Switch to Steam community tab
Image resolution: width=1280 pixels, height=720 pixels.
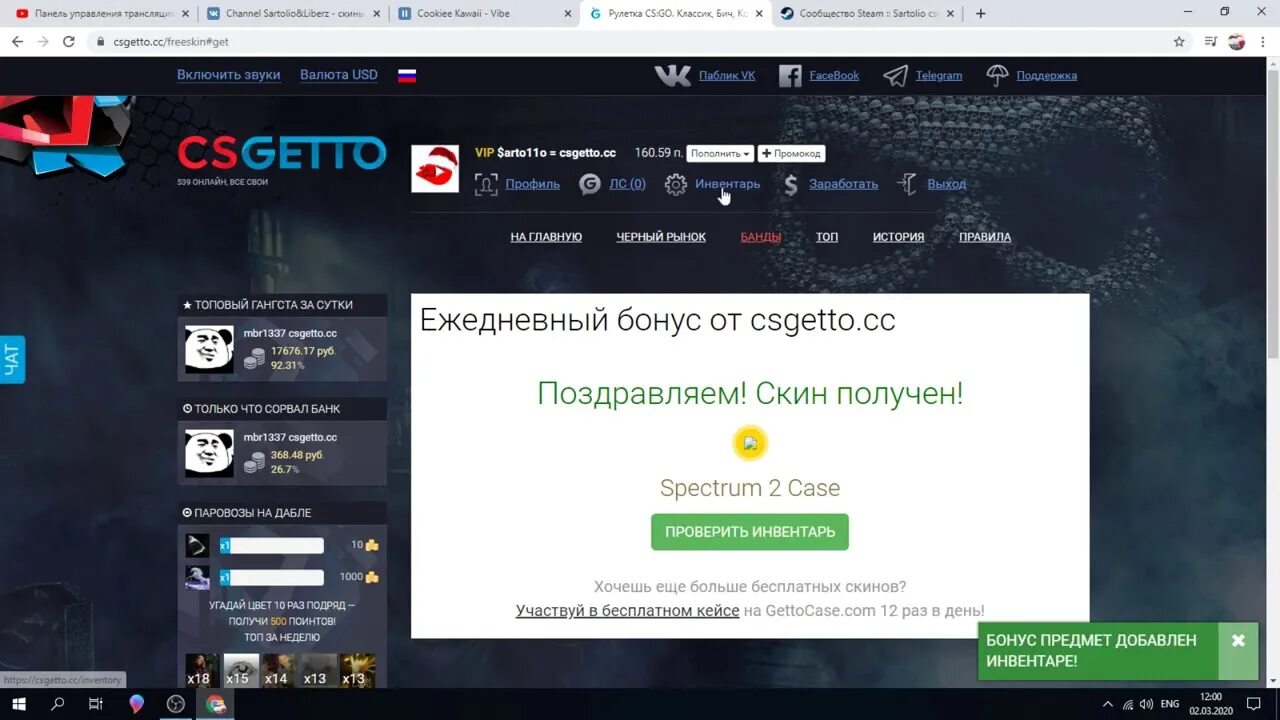click(x=867, y=14)
